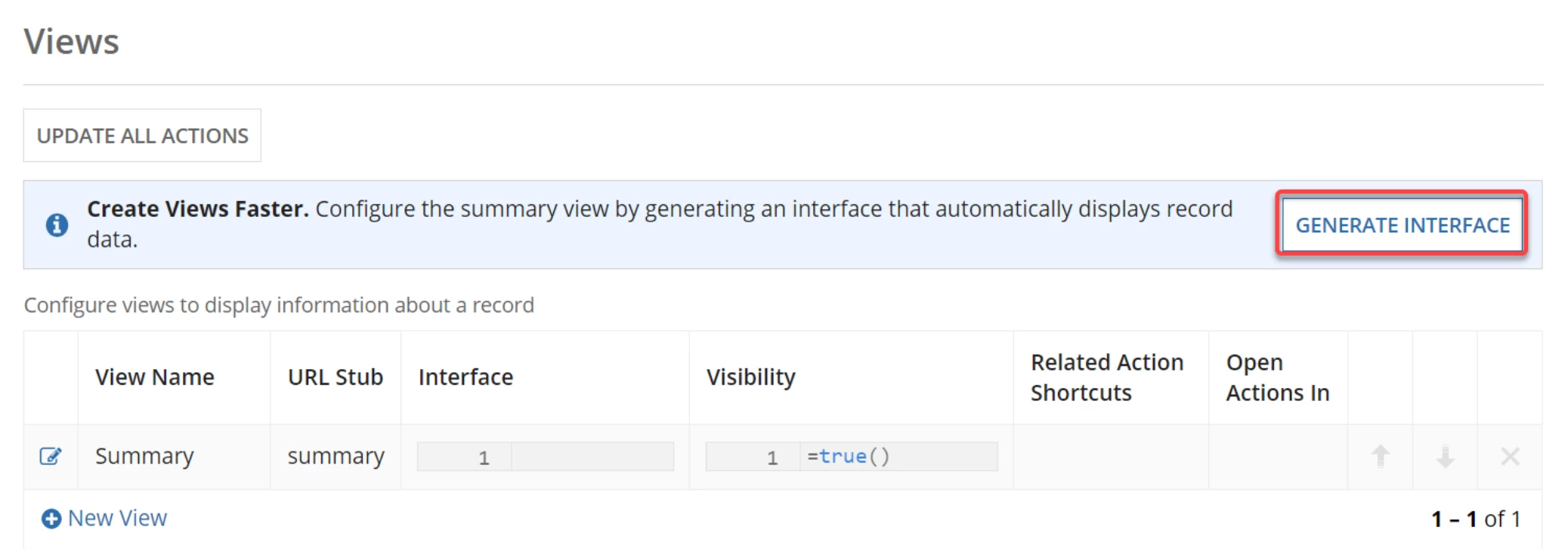Click Related Action Shortcuts column header

[1107, 377]
